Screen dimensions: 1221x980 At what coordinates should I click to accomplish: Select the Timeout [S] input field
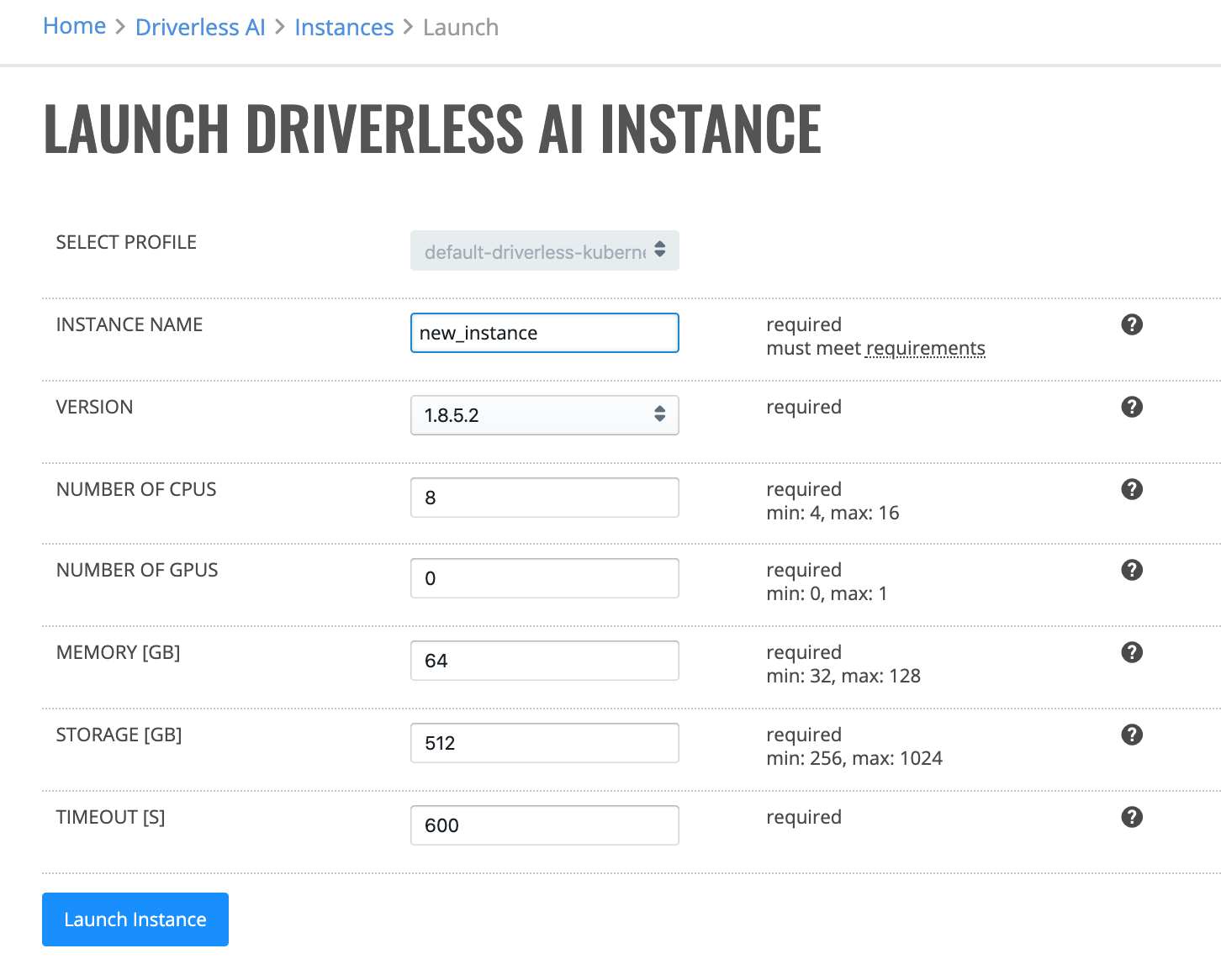544,825
